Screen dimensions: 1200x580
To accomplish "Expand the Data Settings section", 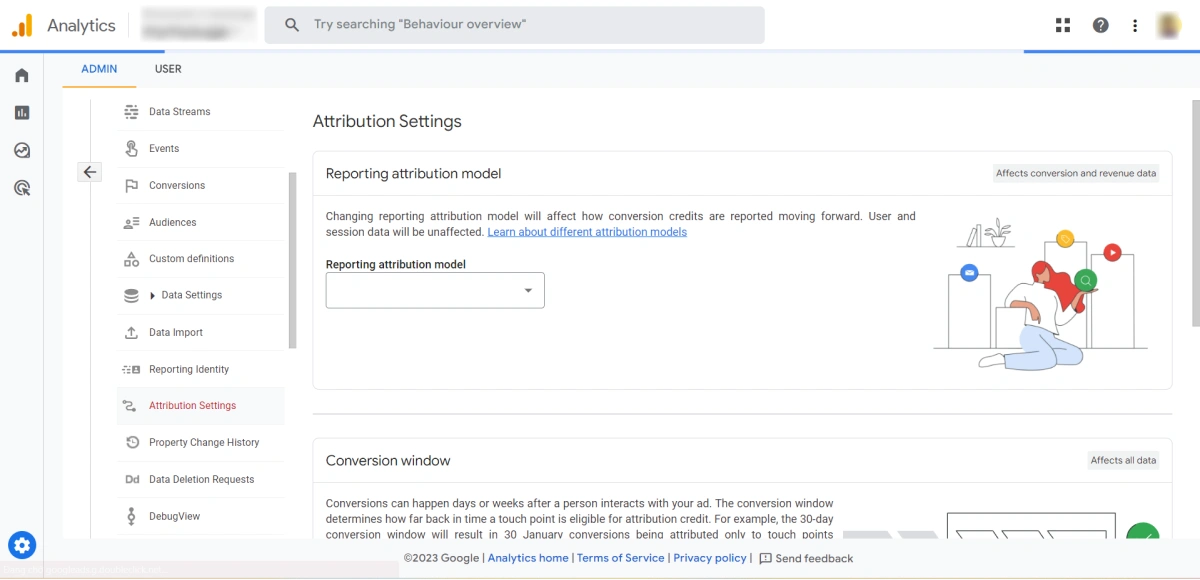I will point(190,295).
